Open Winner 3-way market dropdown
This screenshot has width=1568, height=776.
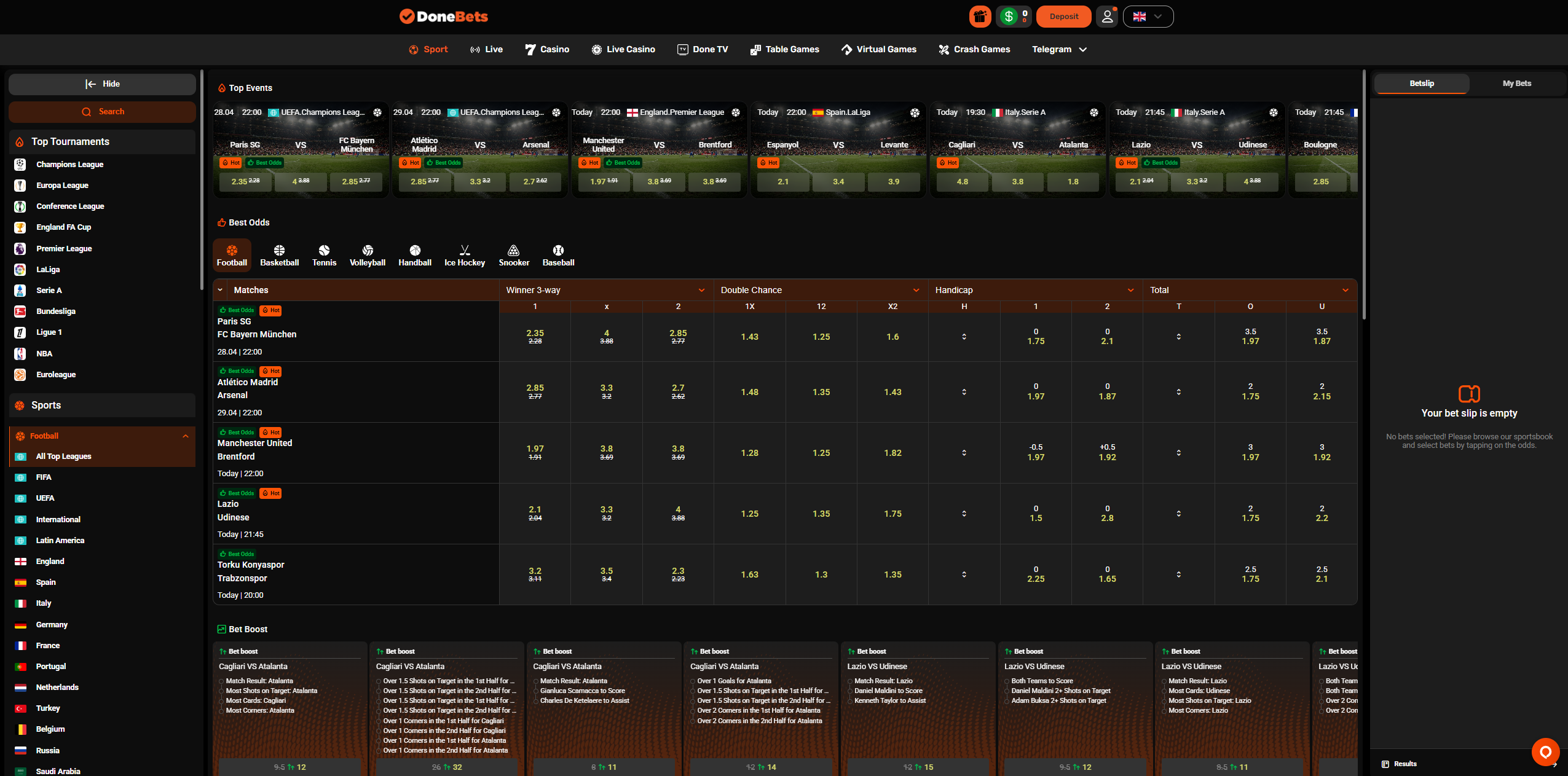(x=701, y=290)
